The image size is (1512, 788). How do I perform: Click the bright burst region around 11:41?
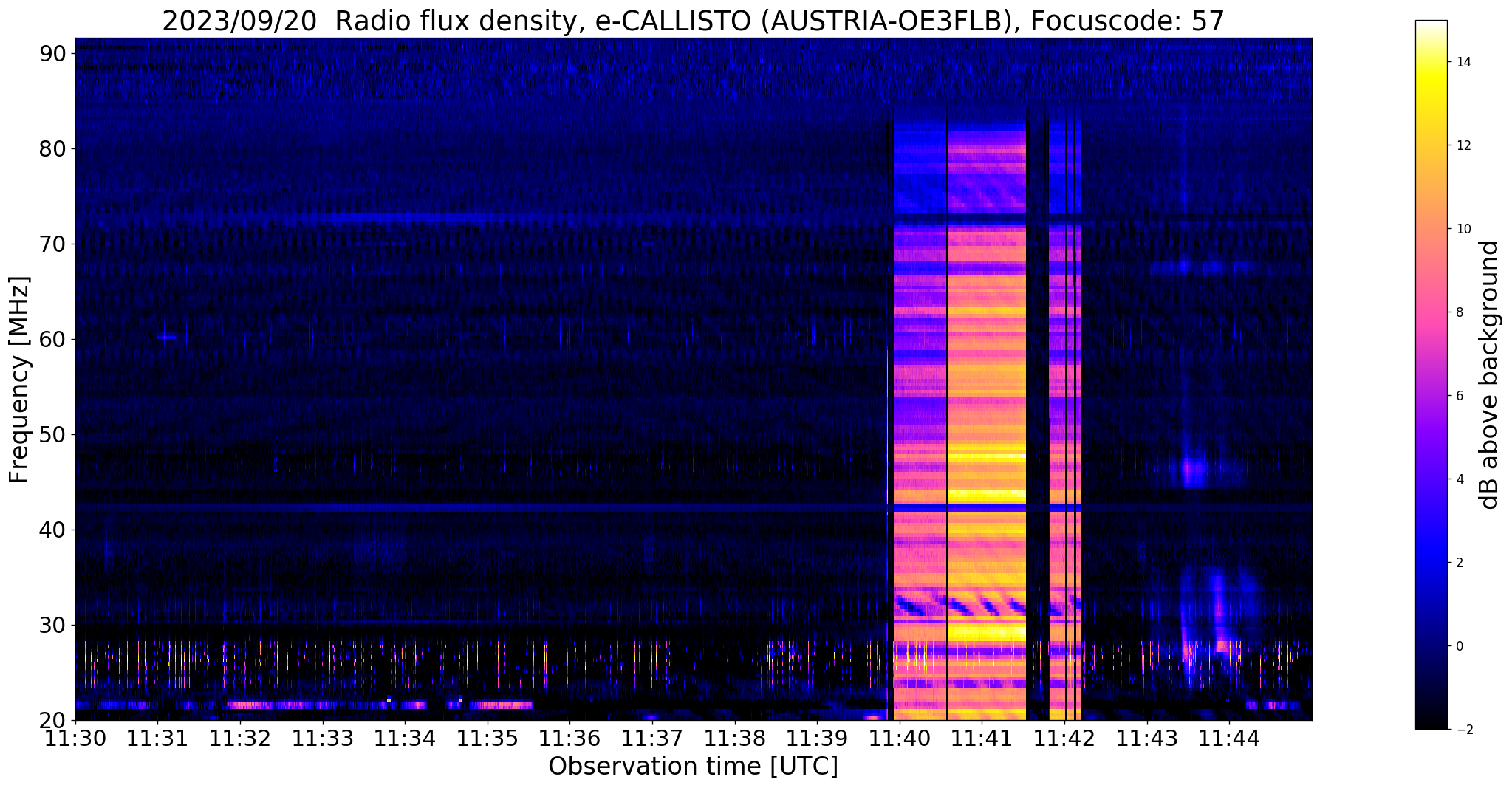tap(987, 421)
